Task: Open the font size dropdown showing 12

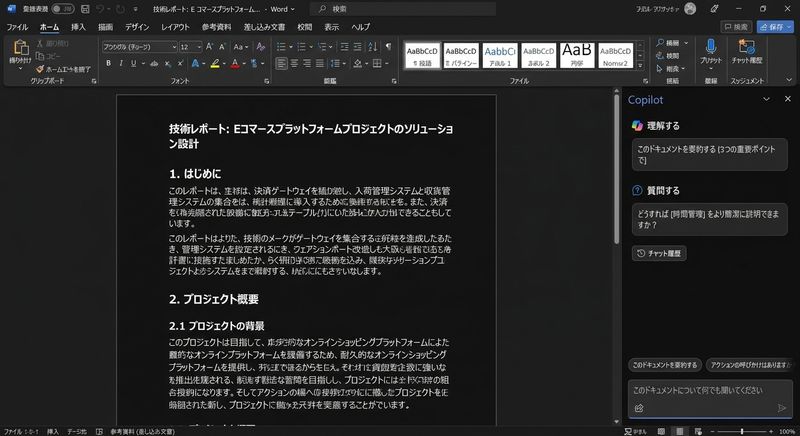Action: click(198, 47)
